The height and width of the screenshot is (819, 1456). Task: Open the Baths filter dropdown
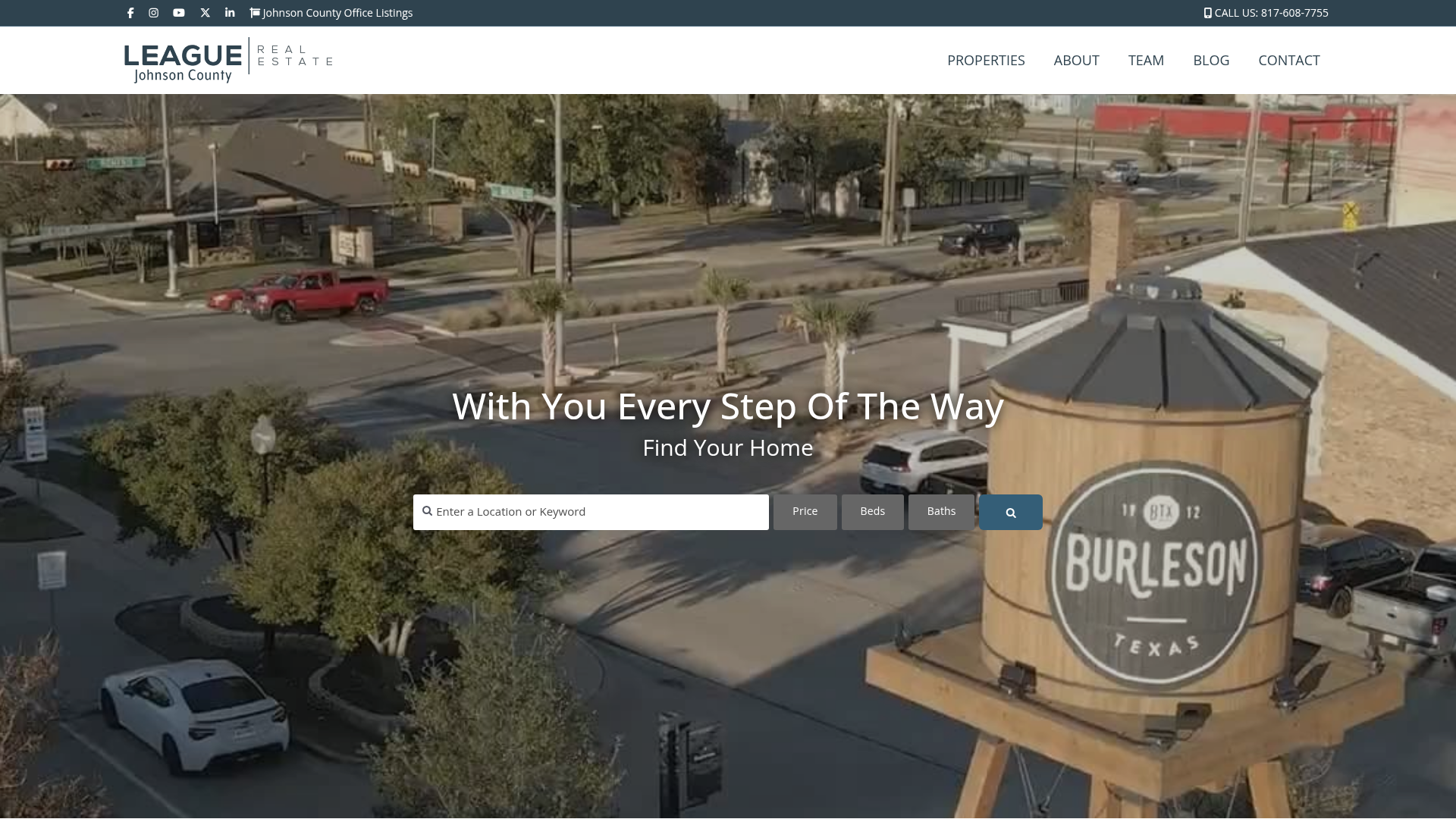[940, 511]
